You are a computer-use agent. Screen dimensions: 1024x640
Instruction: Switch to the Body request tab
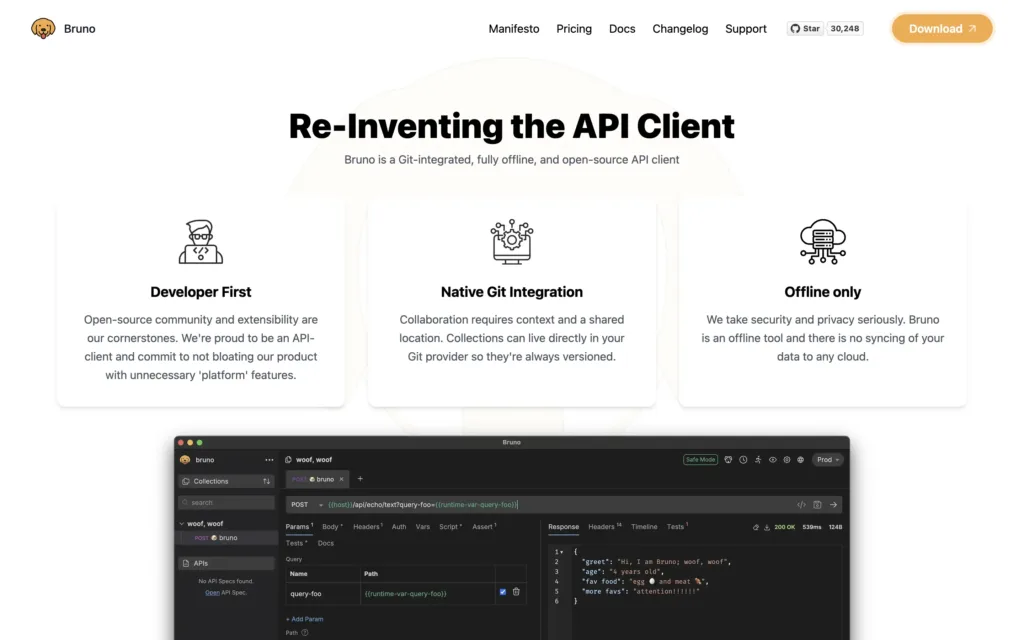coord(332,527)
